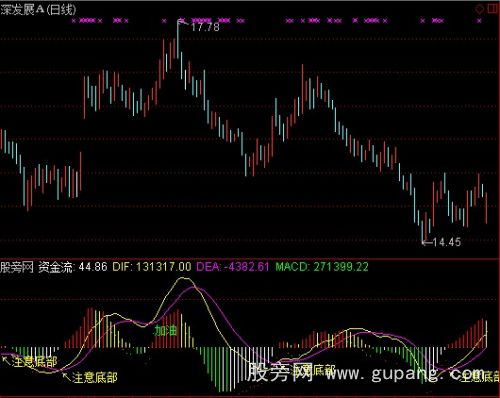Click the candlestick marked with the 17.78 high

[x=178, y=39]
